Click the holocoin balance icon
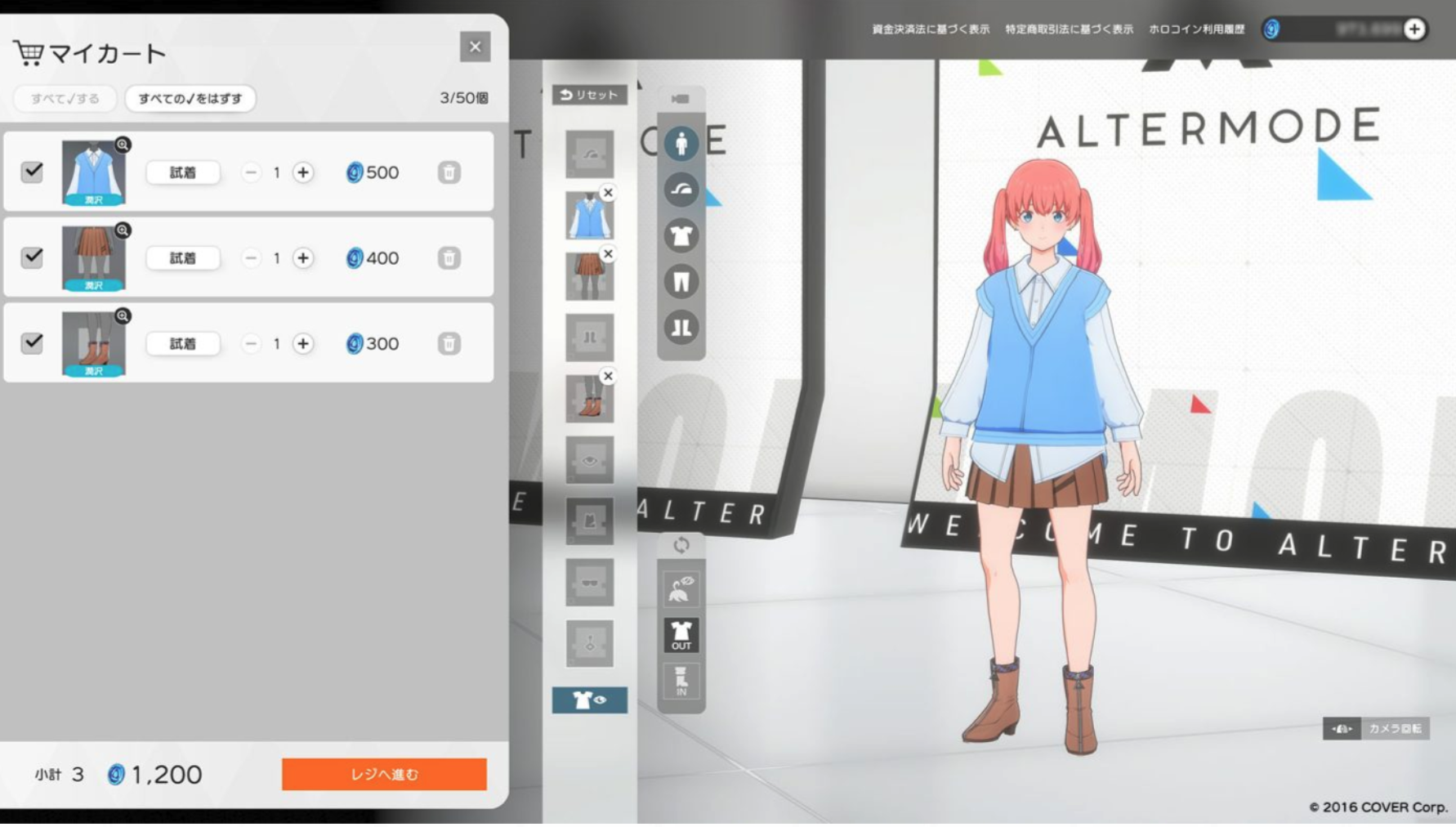Image resolution: width=1456 pixels, height=827 pixels. tap(1271, 29)
